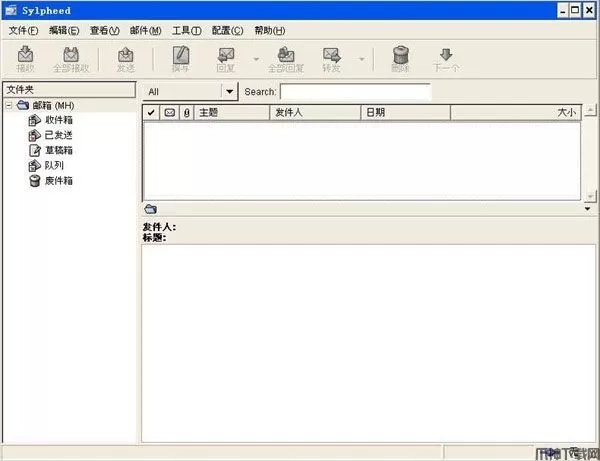The height and width of the screenshot is (461, 600).
Task: Click message list scrollbar down arrow
Action: click(x=590, y=196)
